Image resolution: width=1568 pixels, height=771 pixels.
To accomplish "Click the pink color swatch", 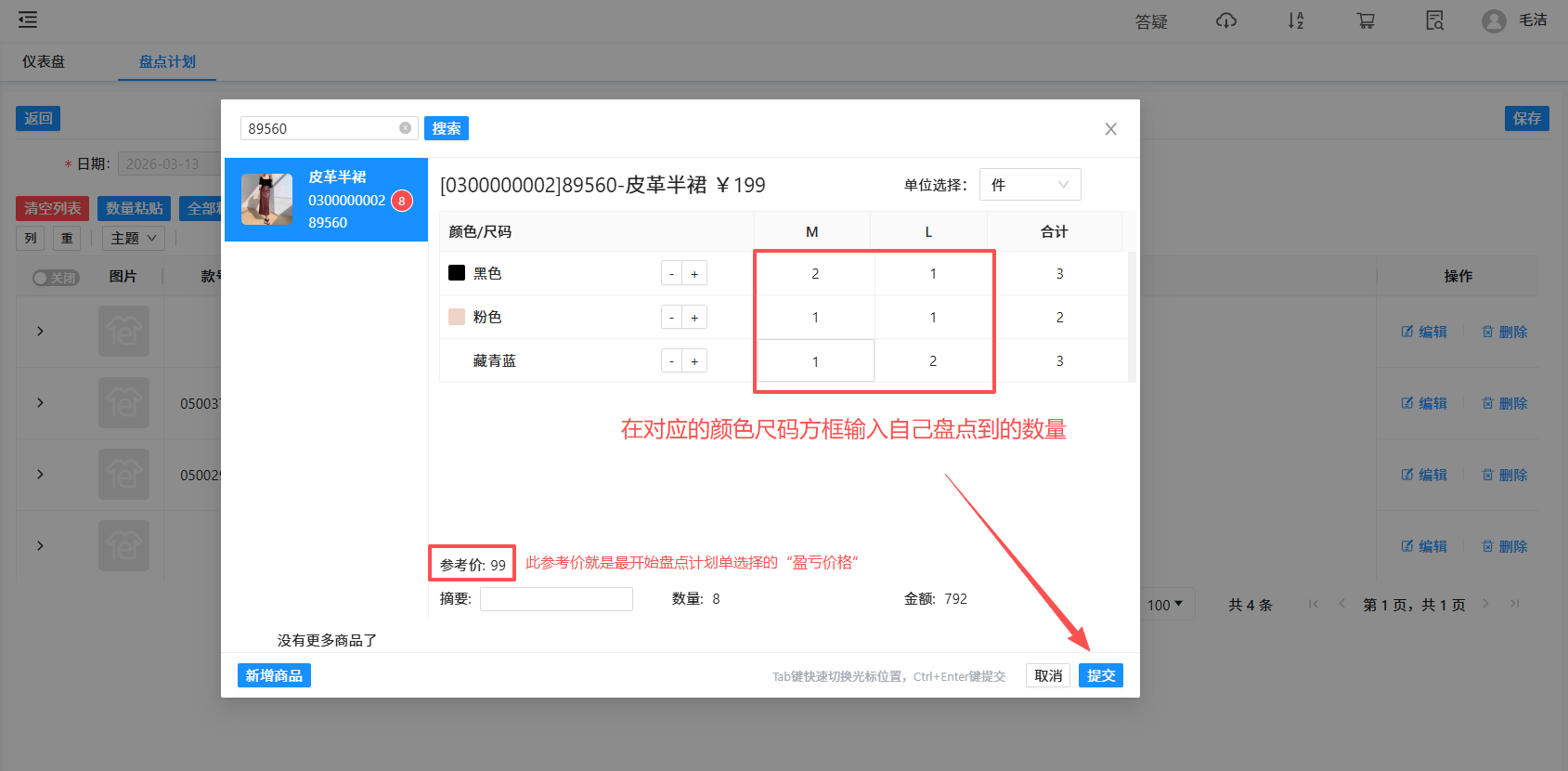I will pyautogui.click(x=457, y=316).
